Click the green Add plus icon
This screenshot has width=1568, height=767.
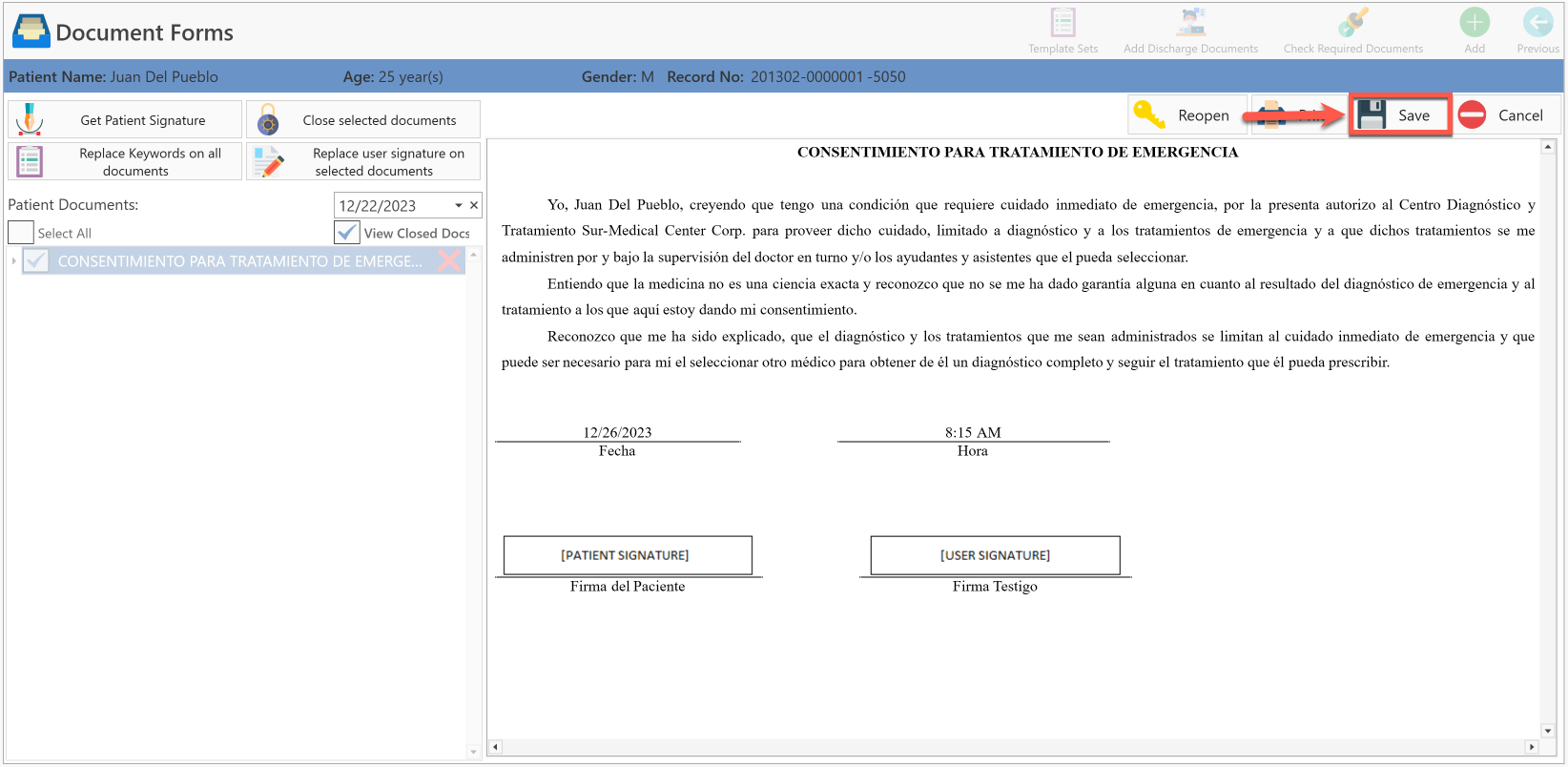(1475, 22)
